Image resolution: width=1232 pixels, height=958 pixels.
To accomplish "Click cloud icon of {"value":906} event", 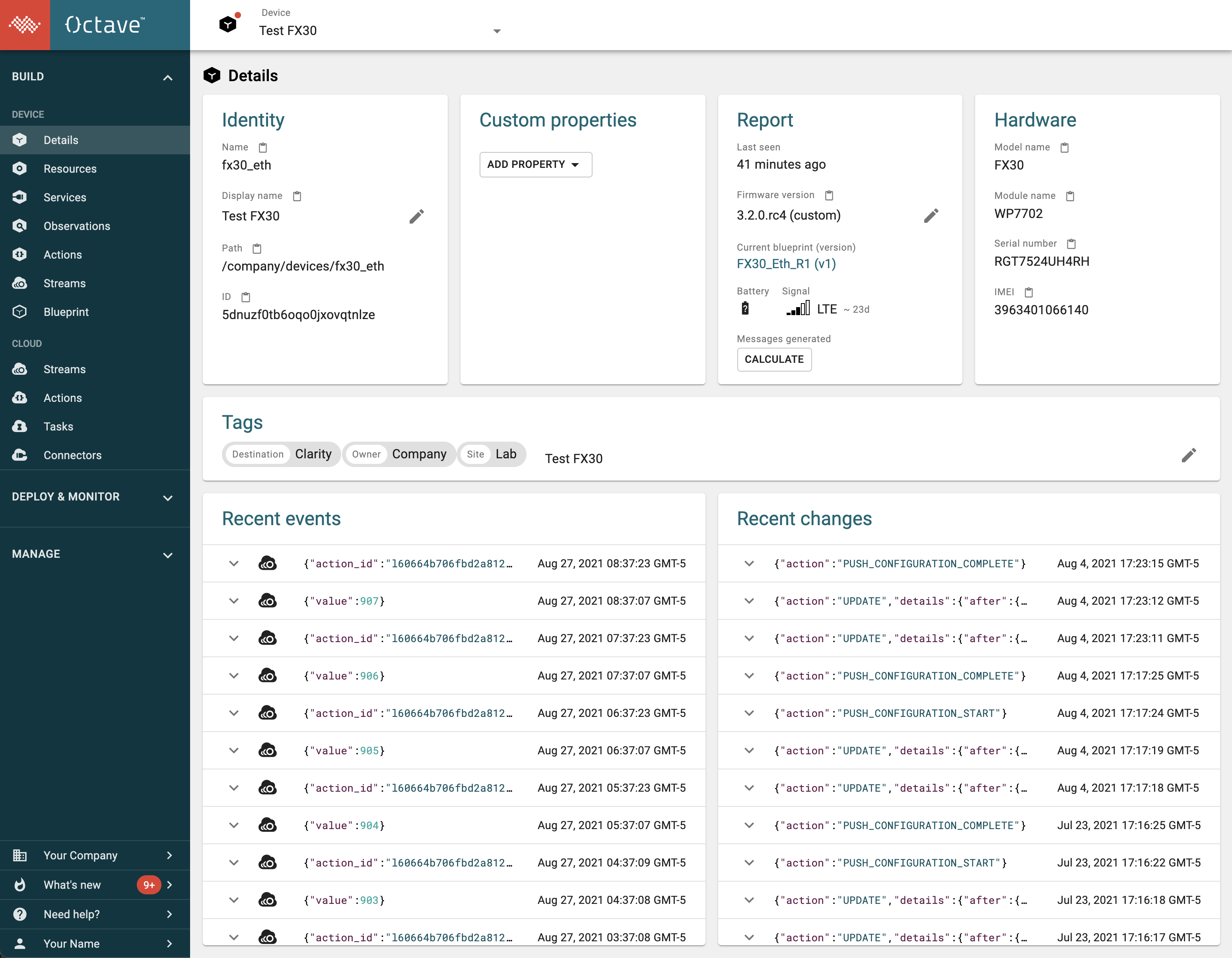I will coord(267,676).
